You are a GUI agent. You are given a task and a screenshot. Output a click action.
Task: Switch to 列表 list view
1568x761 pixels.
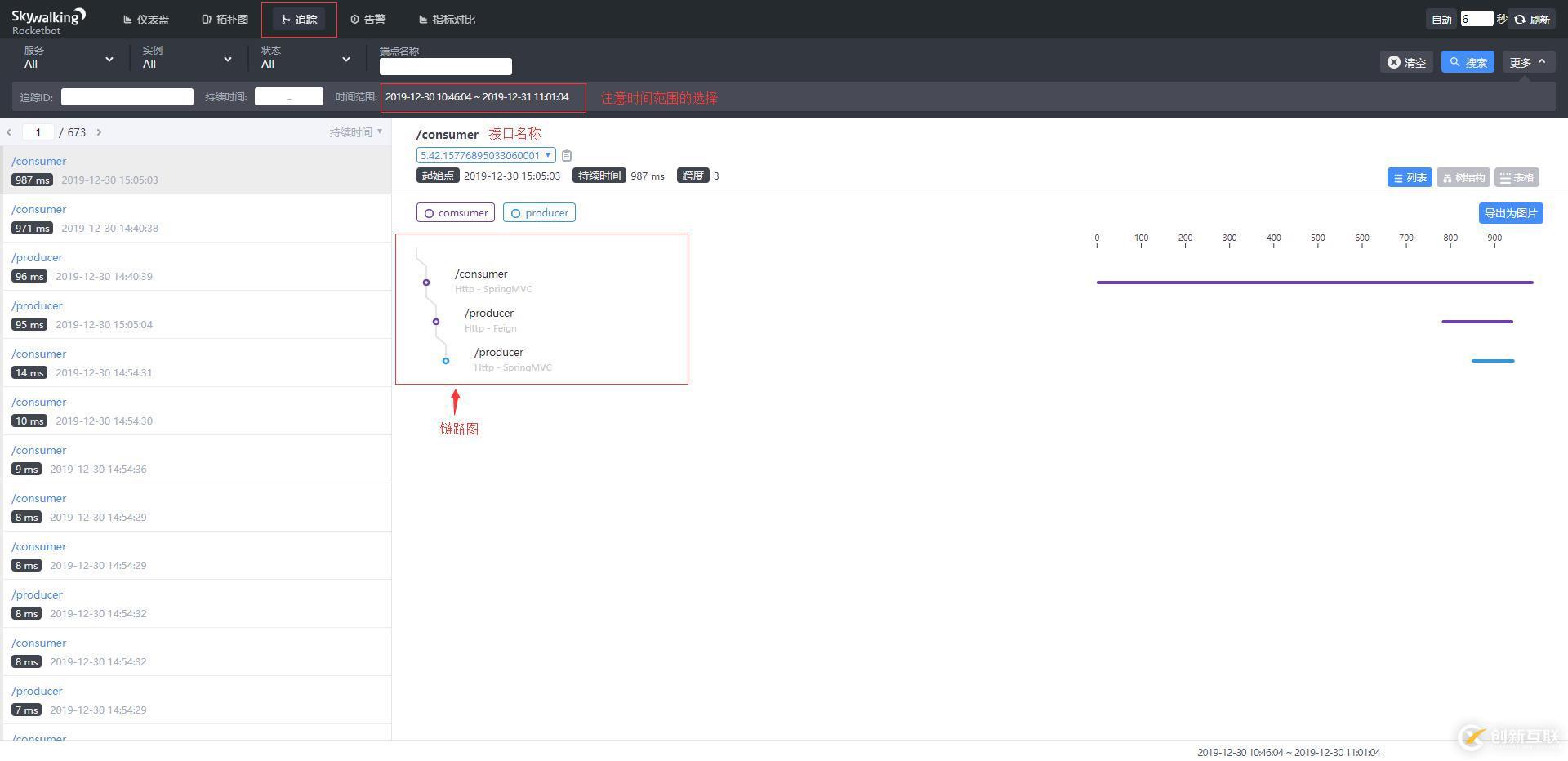point(1410,177)
